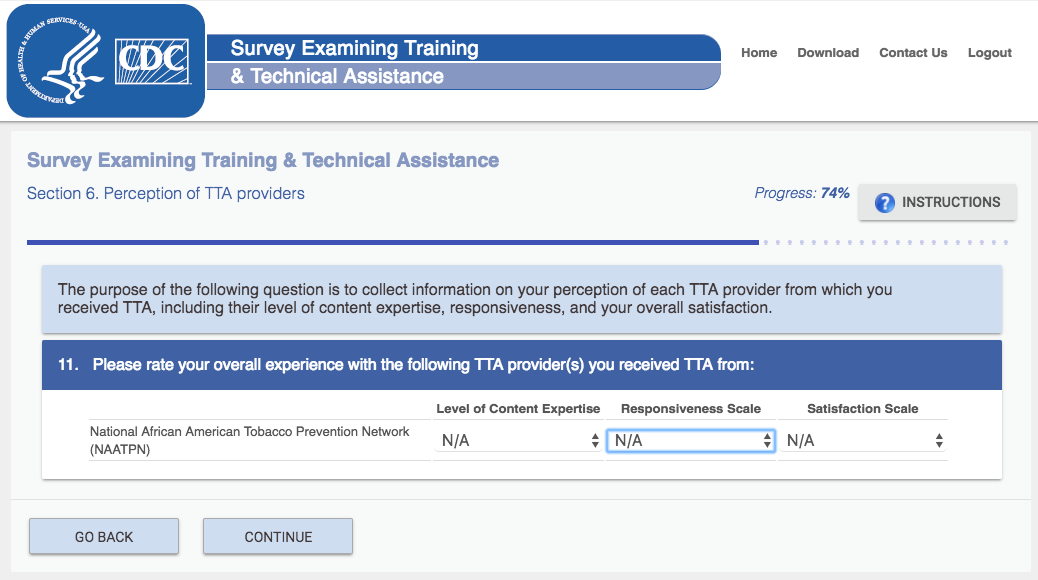Click the dotted remaining part of the progress bar
The width and height of the screenshot is (1038, 580).
[x=885, y=242]
